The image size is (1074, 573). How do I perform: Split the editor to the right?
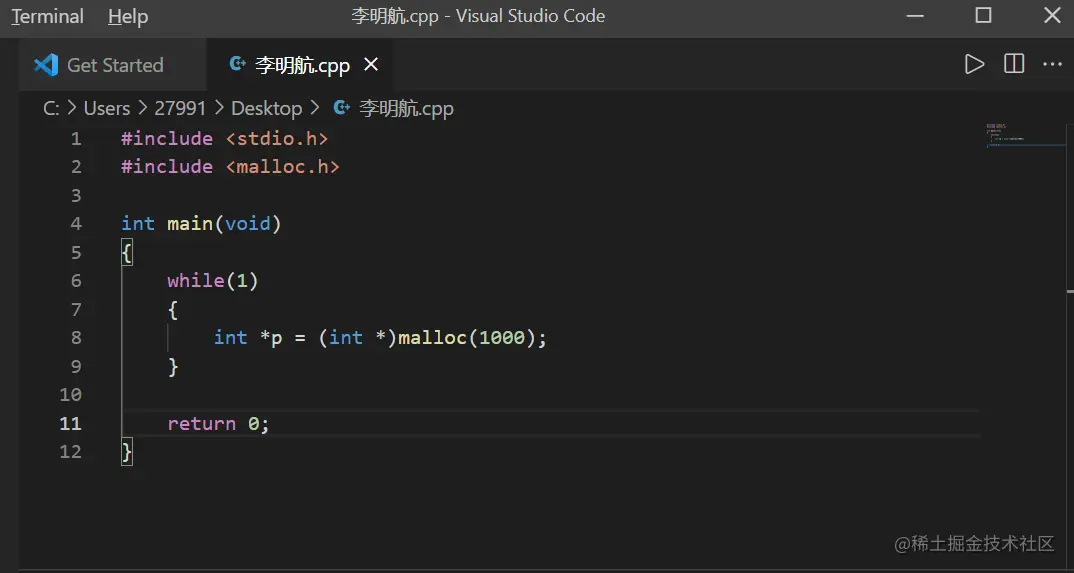(1014, 64)
